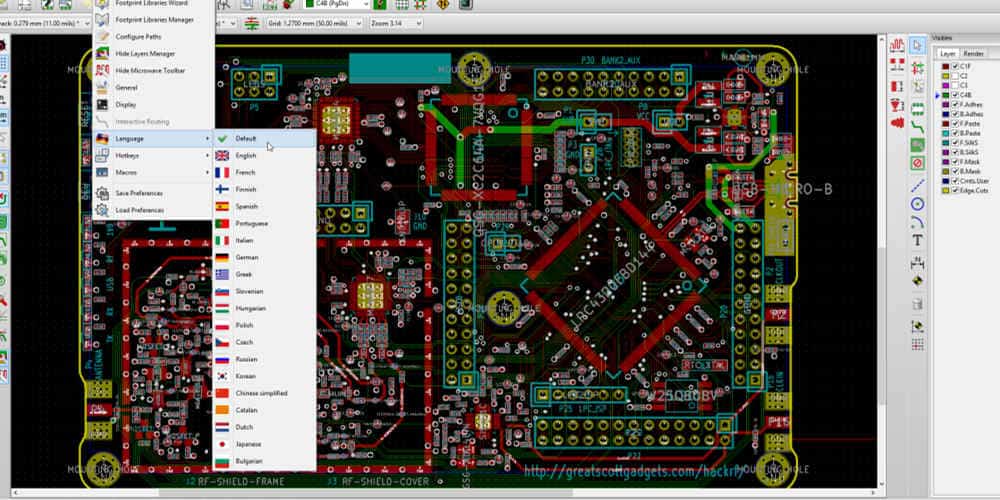1000x500 pixels.
Task: Select Japanese language option
Action: tap(264, 444)
